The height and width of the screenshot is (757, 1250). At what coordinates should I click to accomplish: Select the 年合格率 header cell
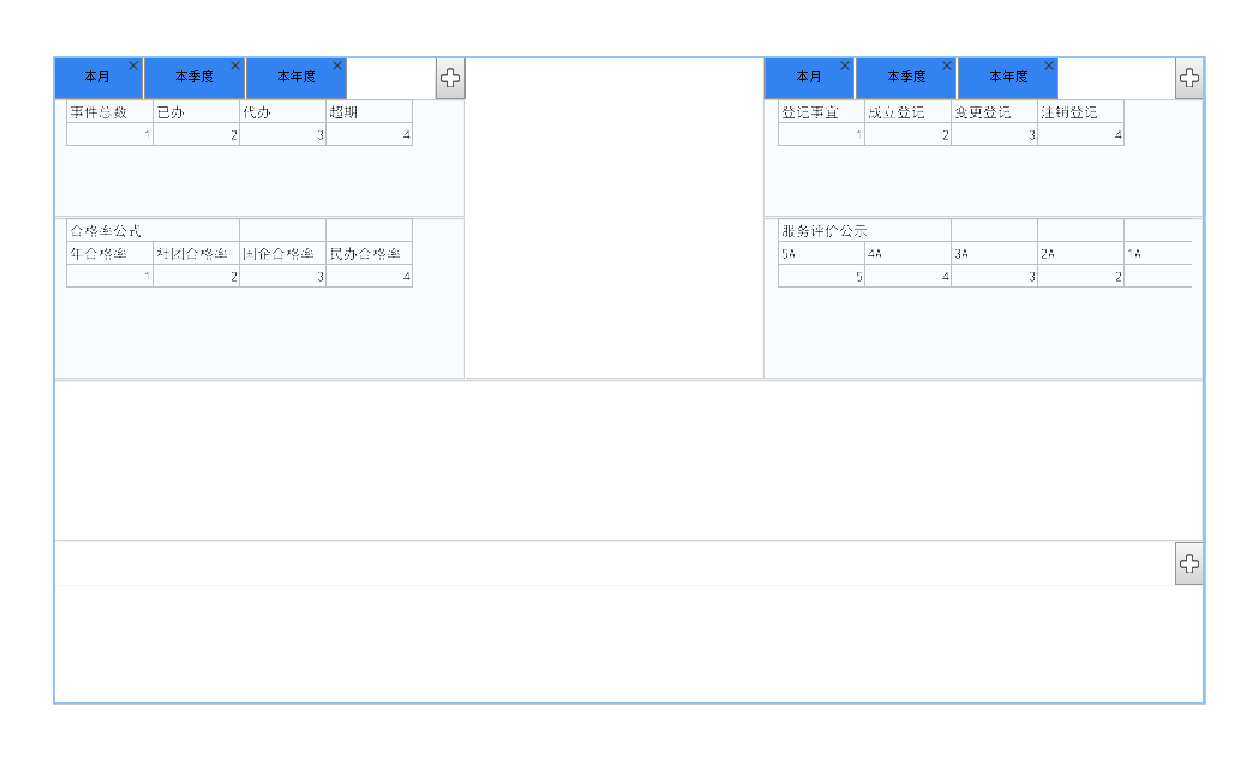pyautogui.click(x=110, y=254)
